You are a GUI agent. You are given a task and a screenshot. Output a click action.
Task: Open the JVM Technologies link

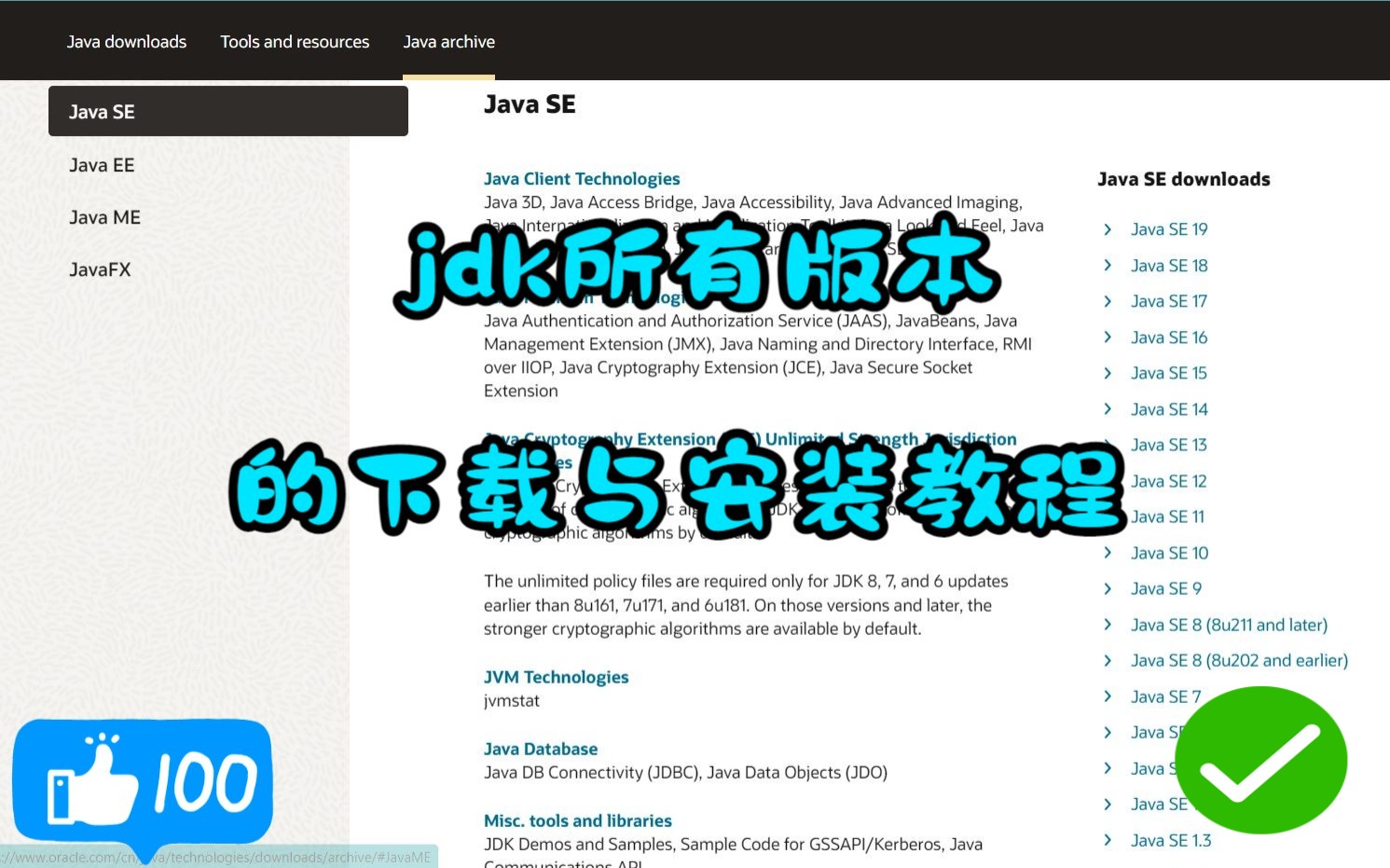556,677
